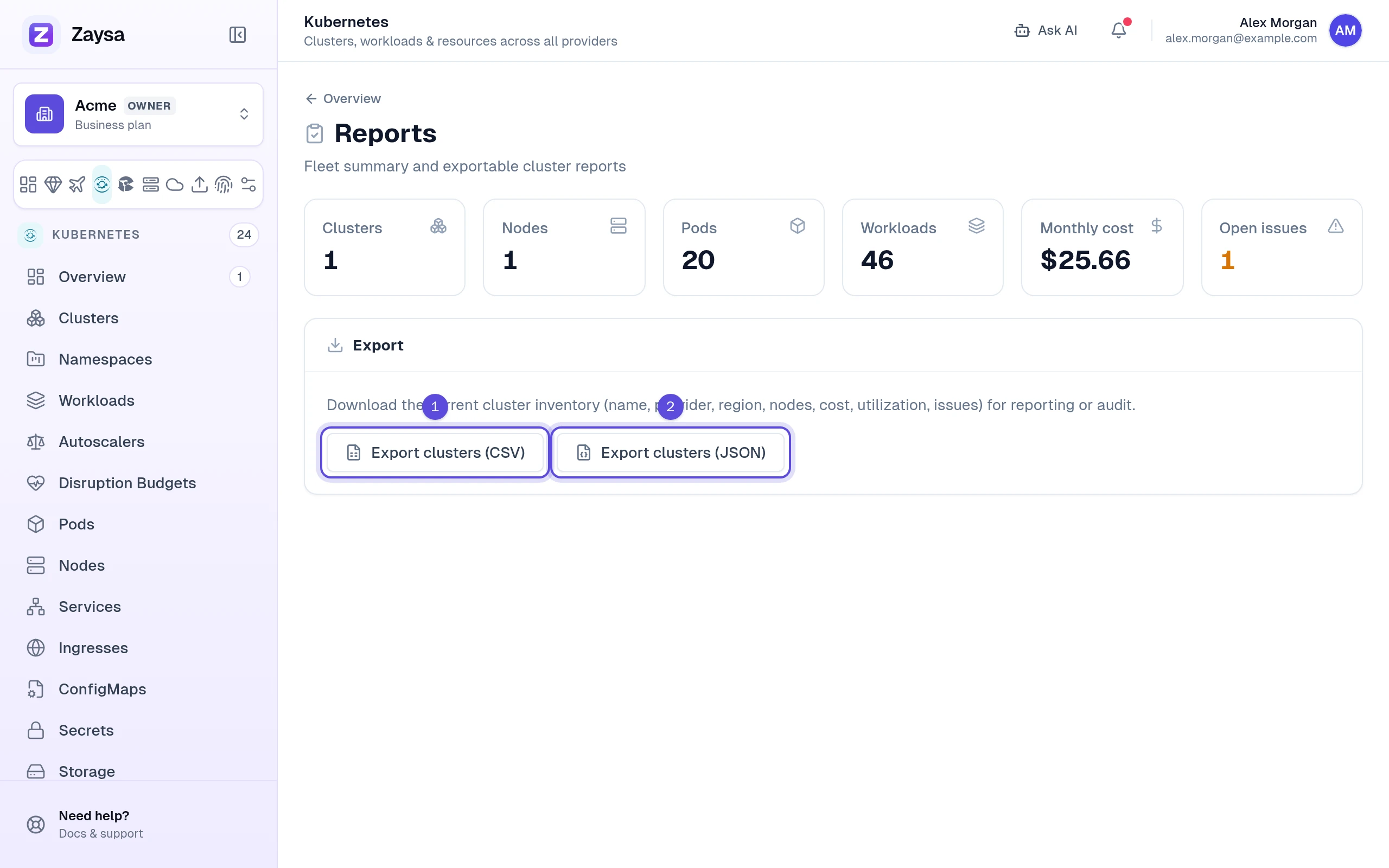Open ConfigMaps page
This screenshot has width=1389, height=868.
point(138,689)
